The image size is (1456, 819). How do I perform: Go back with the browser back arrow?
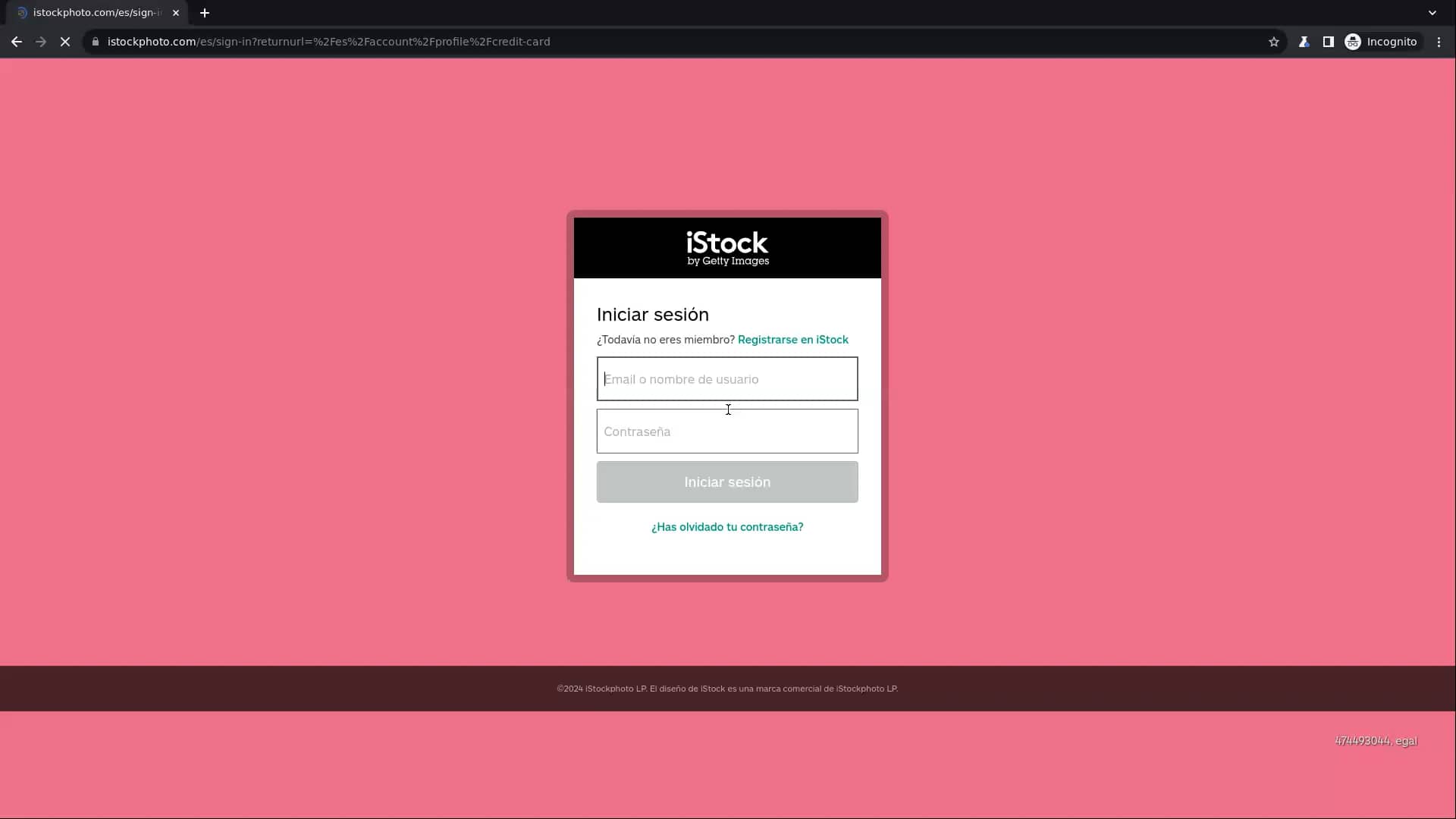[x=17, y=42]
